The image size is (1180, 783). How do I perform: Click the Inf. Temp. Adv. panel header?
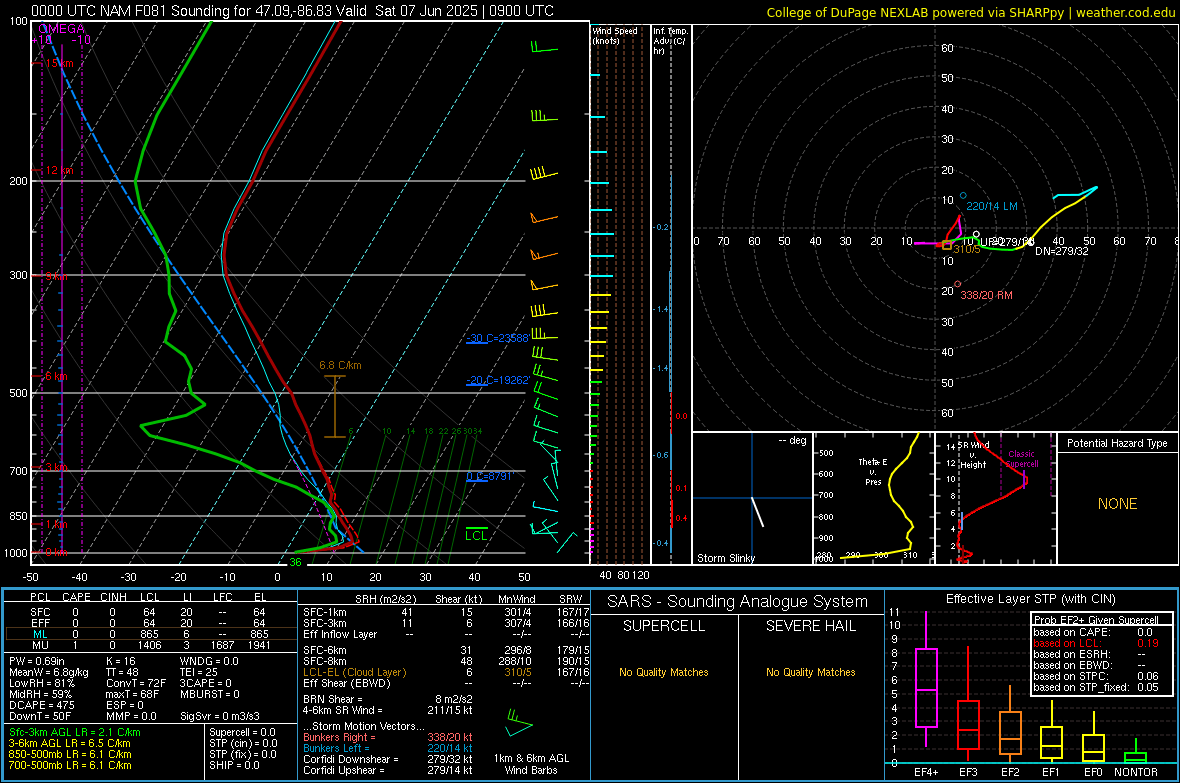(669, 40)
